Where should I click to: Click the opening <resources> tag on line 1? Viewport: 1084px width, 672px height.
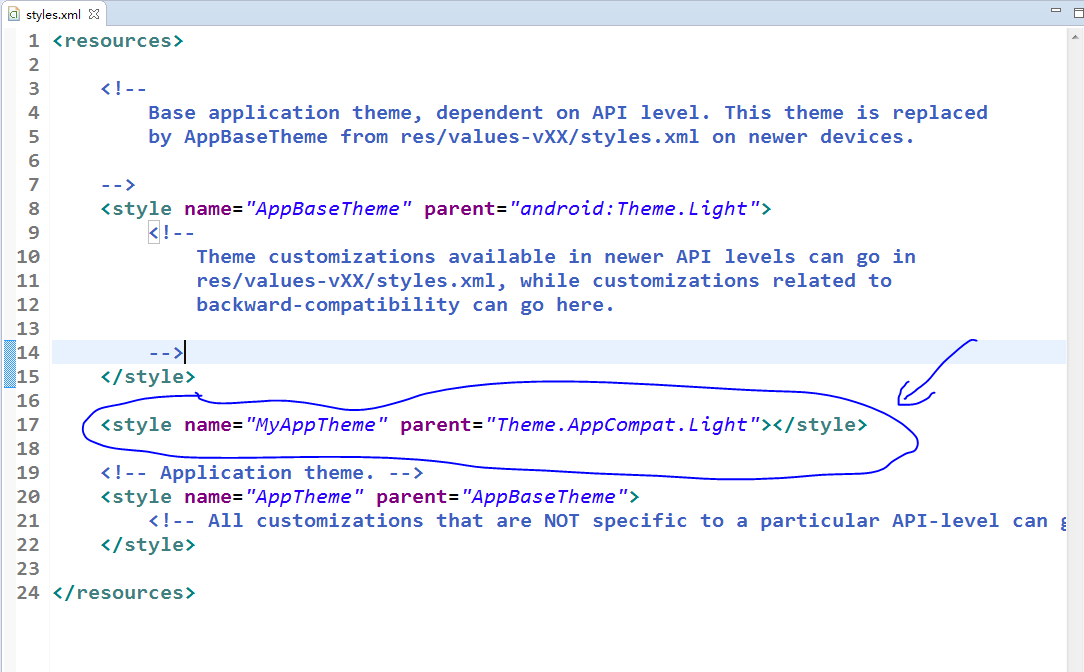(x=118, y=41)
